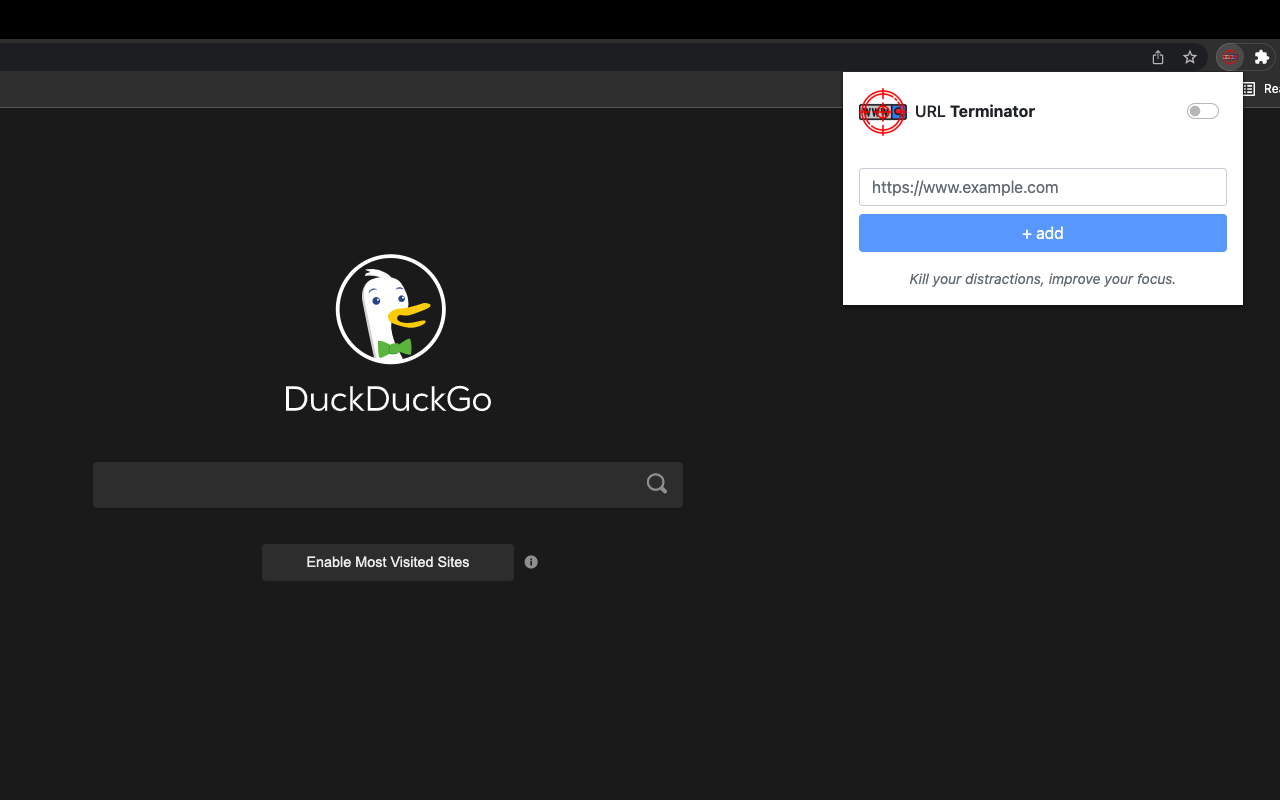The height and width of the screenshot is (800, 1280).
Task: Click the share icon in the browser toolbar
Action: pos(1157,57)
